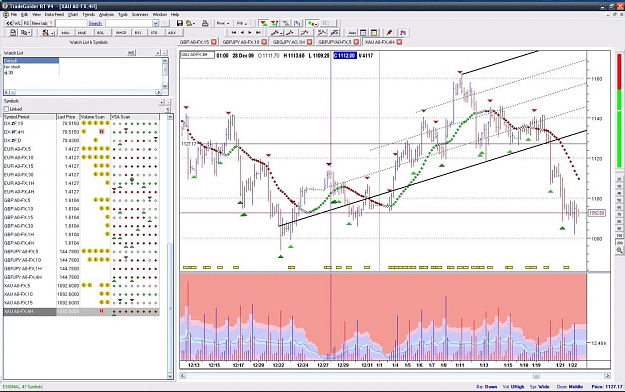Click the red/green vertical strength bar
This screenshot has width=625, height=392.
(619, 110)
